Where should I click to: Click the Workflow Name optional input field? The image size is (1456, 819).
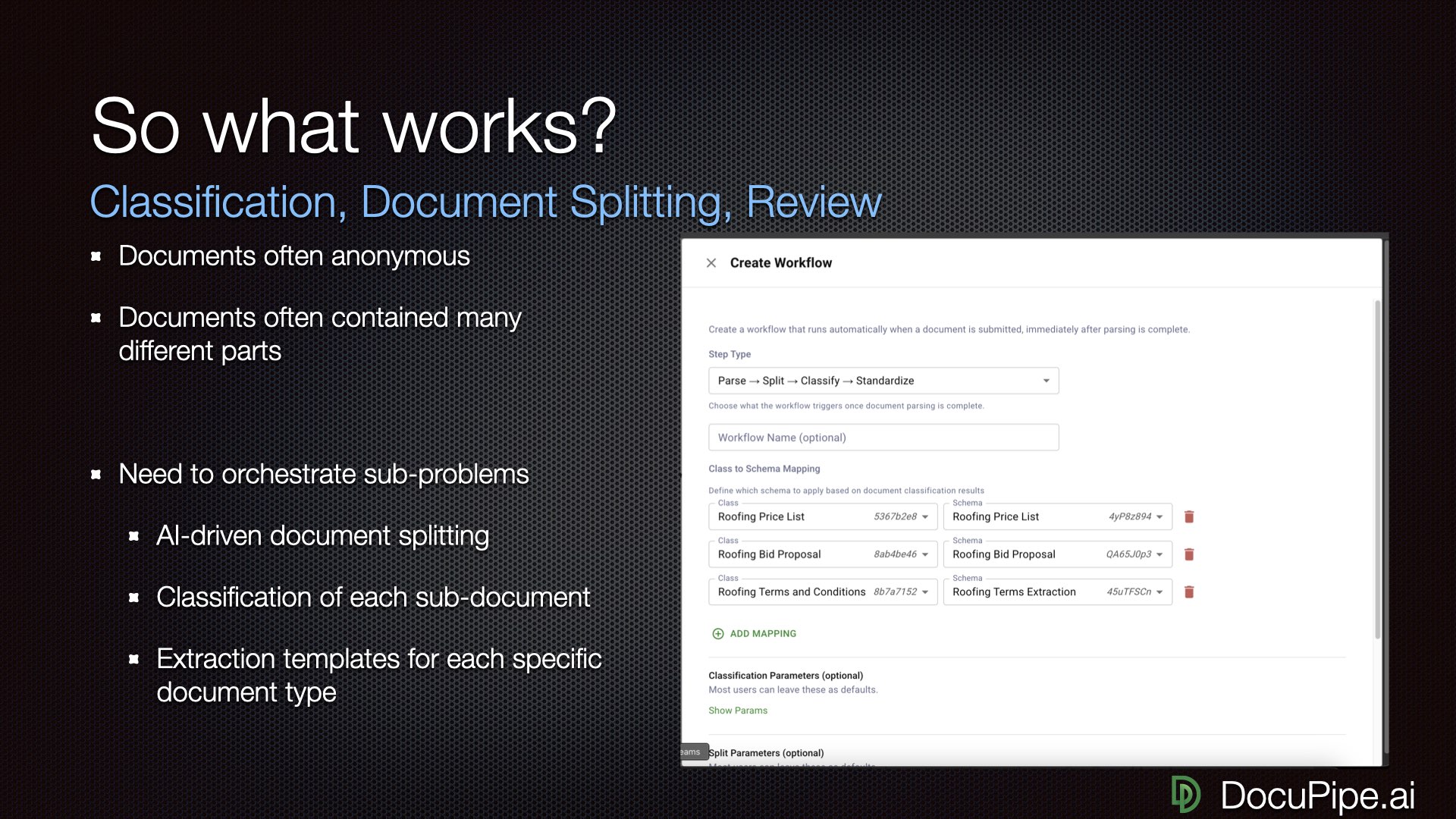tap(883, 438)
